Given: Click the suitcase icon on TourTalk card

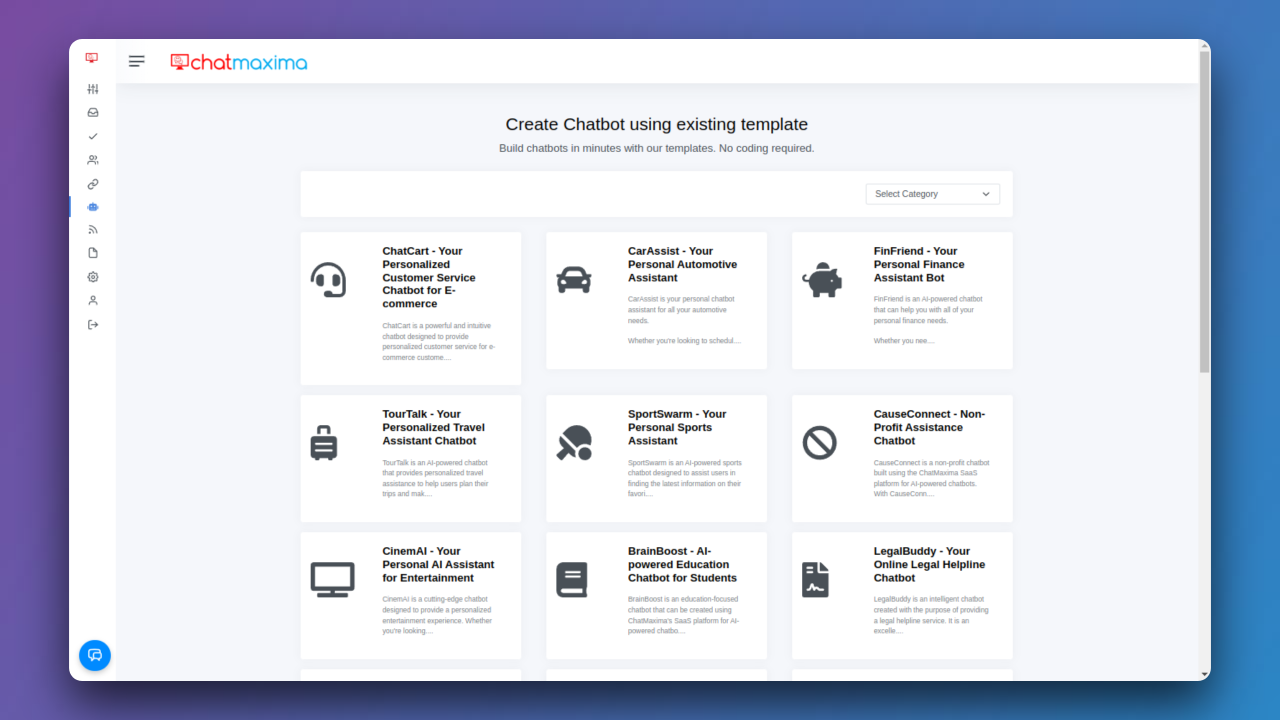Looking at the screenshot, I should (324, 442).
